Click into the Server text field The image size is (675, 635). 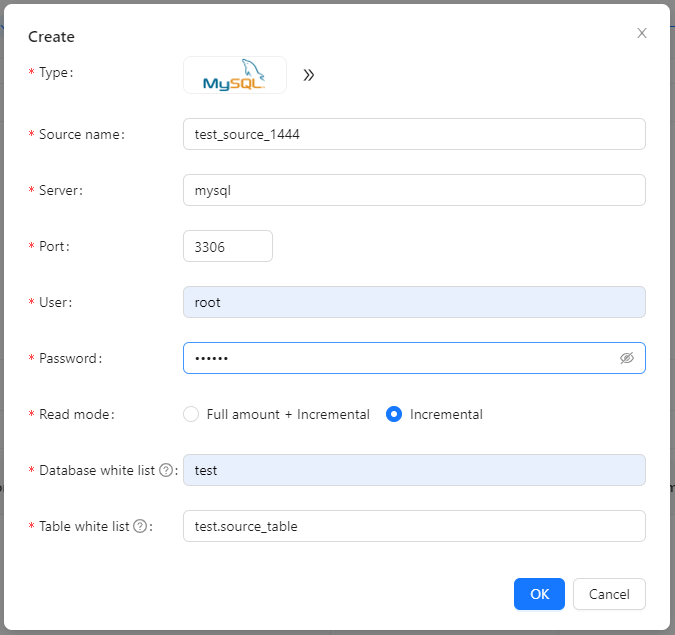pos(414,190)
